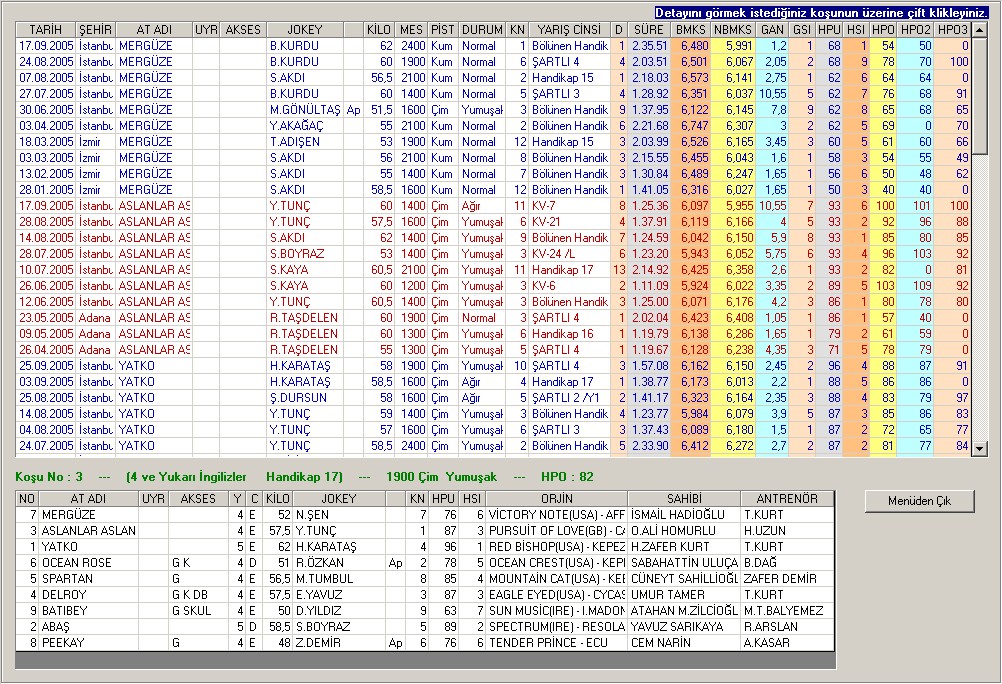Click the upper table scroll up arrow
This screenshot has height=684, width=1002.
979,30
